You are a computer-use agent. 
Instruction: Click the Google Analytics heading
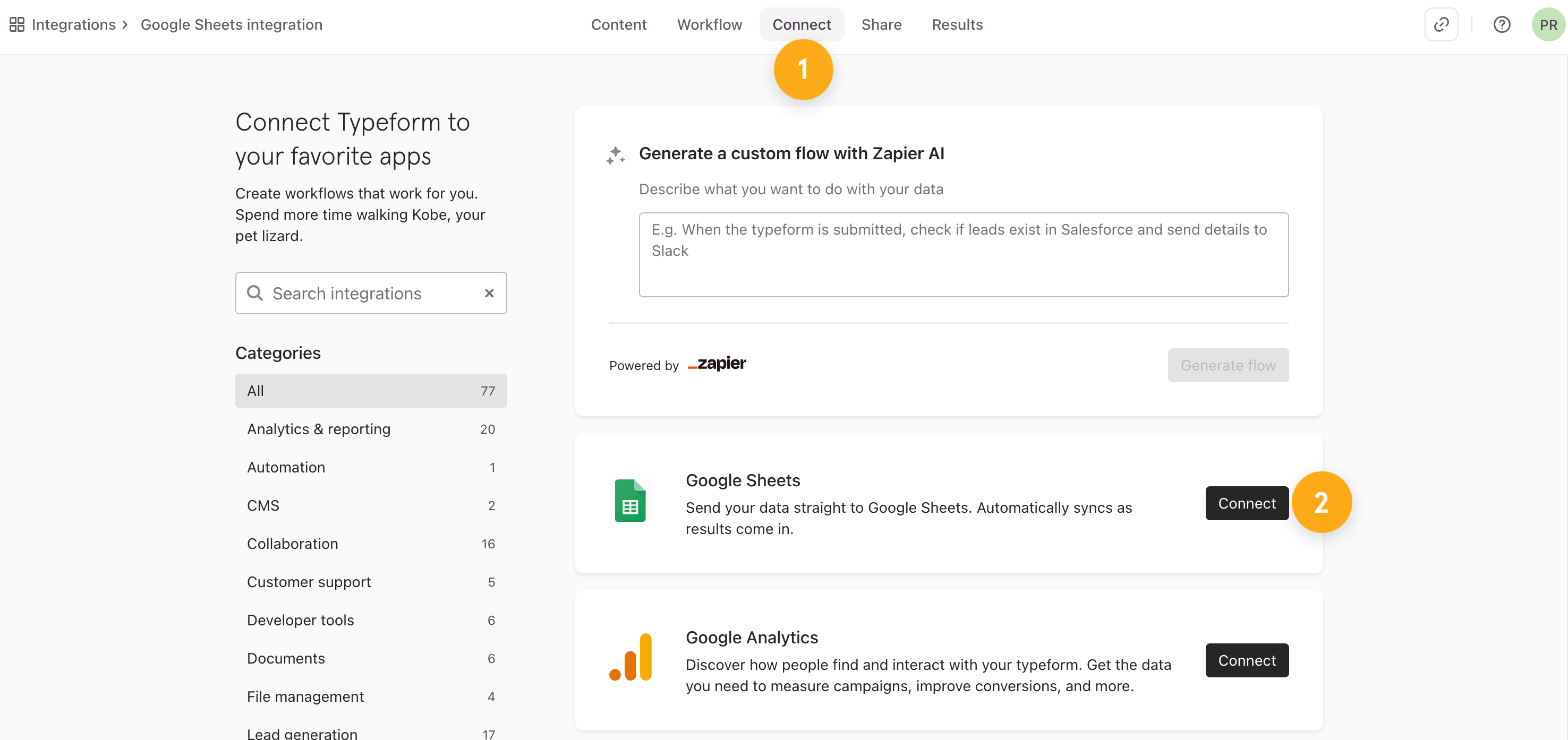752,637
